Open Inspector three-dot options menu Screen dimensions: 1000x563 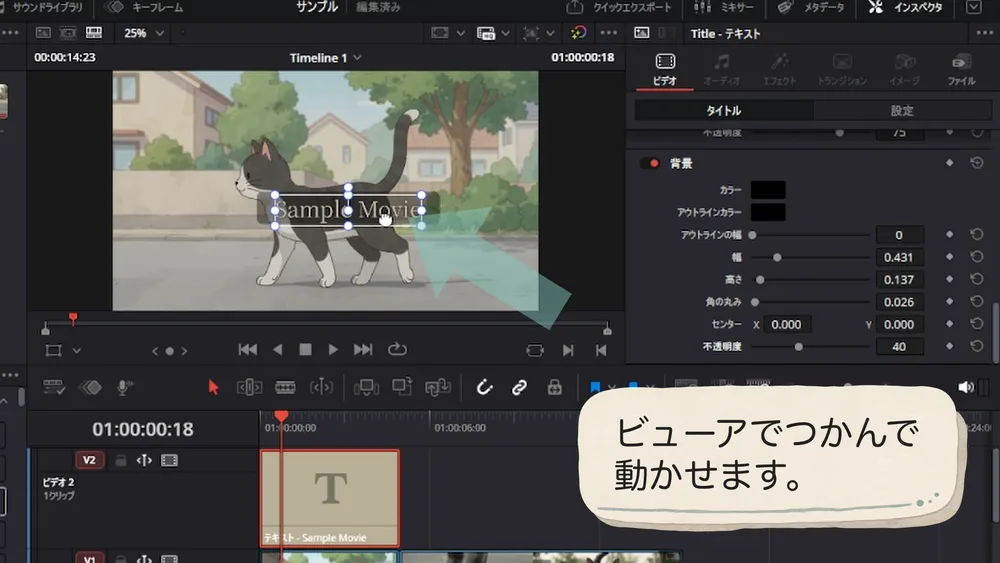pyautogui.click(x=985, y=33)
